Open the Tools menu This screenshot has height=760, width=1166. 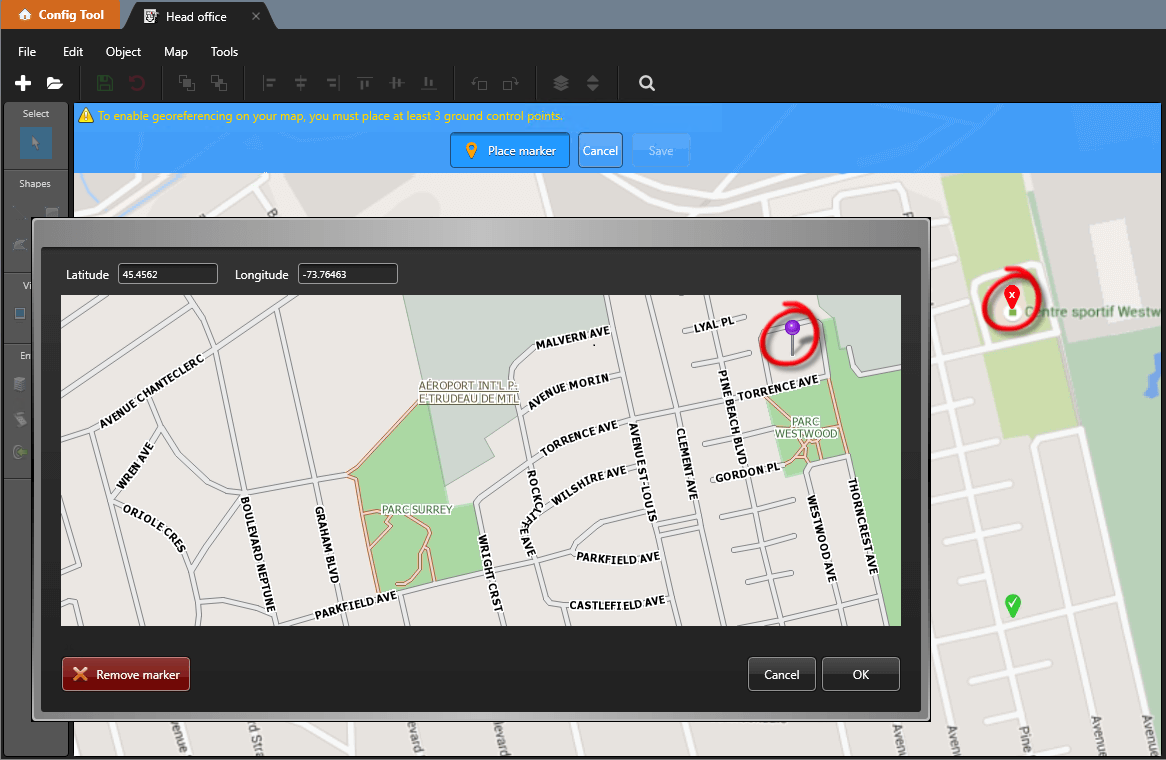(224, 52)
